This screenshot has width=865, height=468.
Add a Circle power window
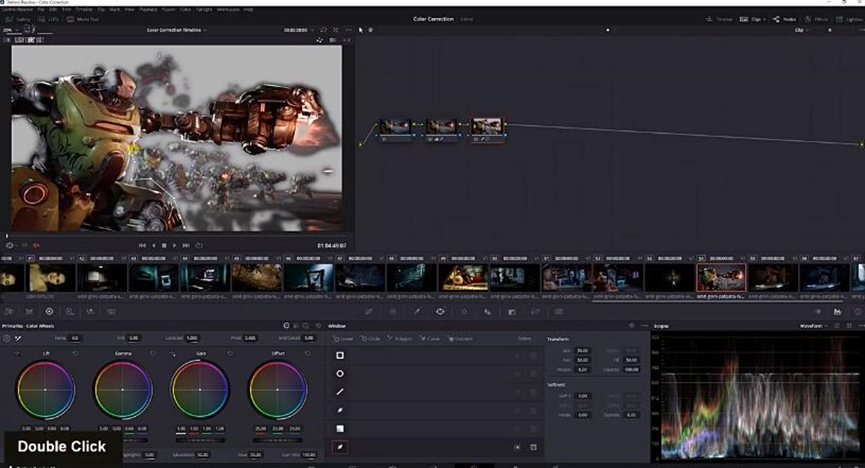click(370, 338)
